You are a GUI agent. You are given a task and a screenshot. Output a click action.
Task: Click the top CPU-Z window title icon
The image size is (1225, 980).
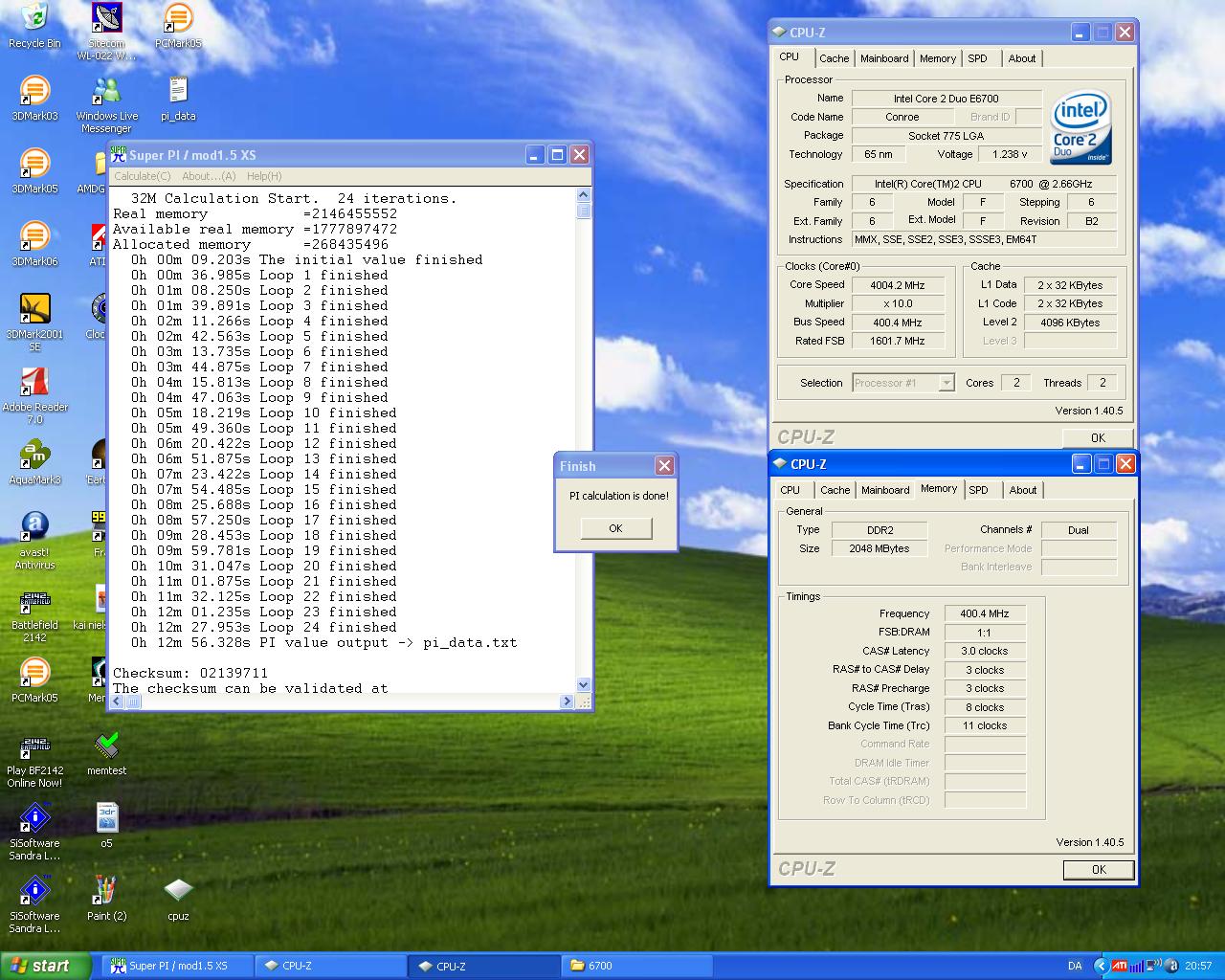tap(779, 33)
